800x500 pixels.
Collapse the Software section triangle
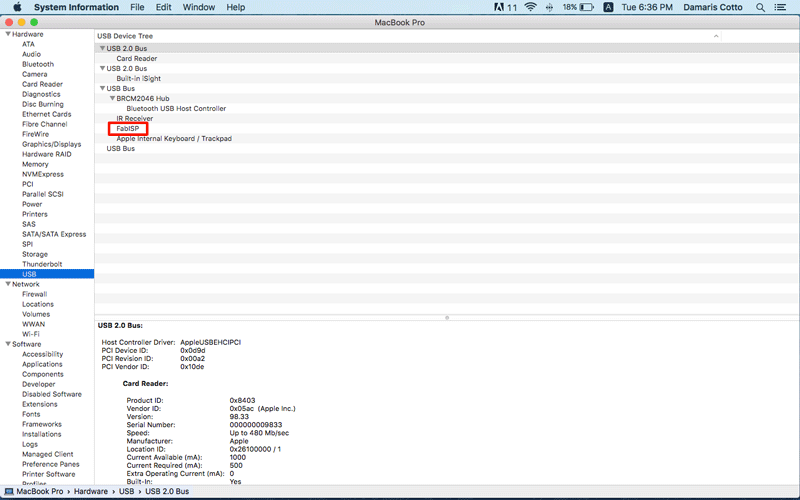point(8,344)
